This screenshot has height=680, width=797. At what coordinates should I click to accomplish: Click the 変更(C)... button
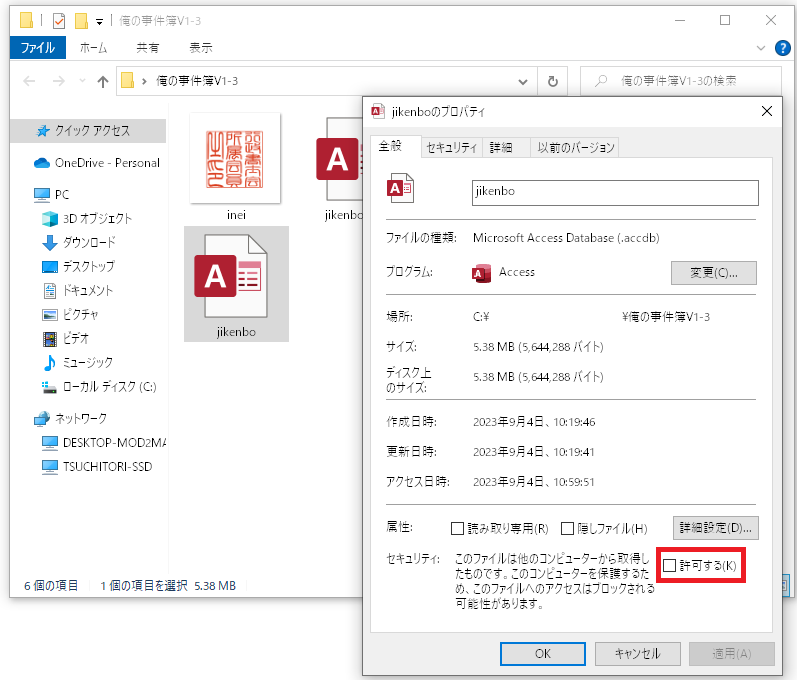pyautogui.click(x=713, y=272)
